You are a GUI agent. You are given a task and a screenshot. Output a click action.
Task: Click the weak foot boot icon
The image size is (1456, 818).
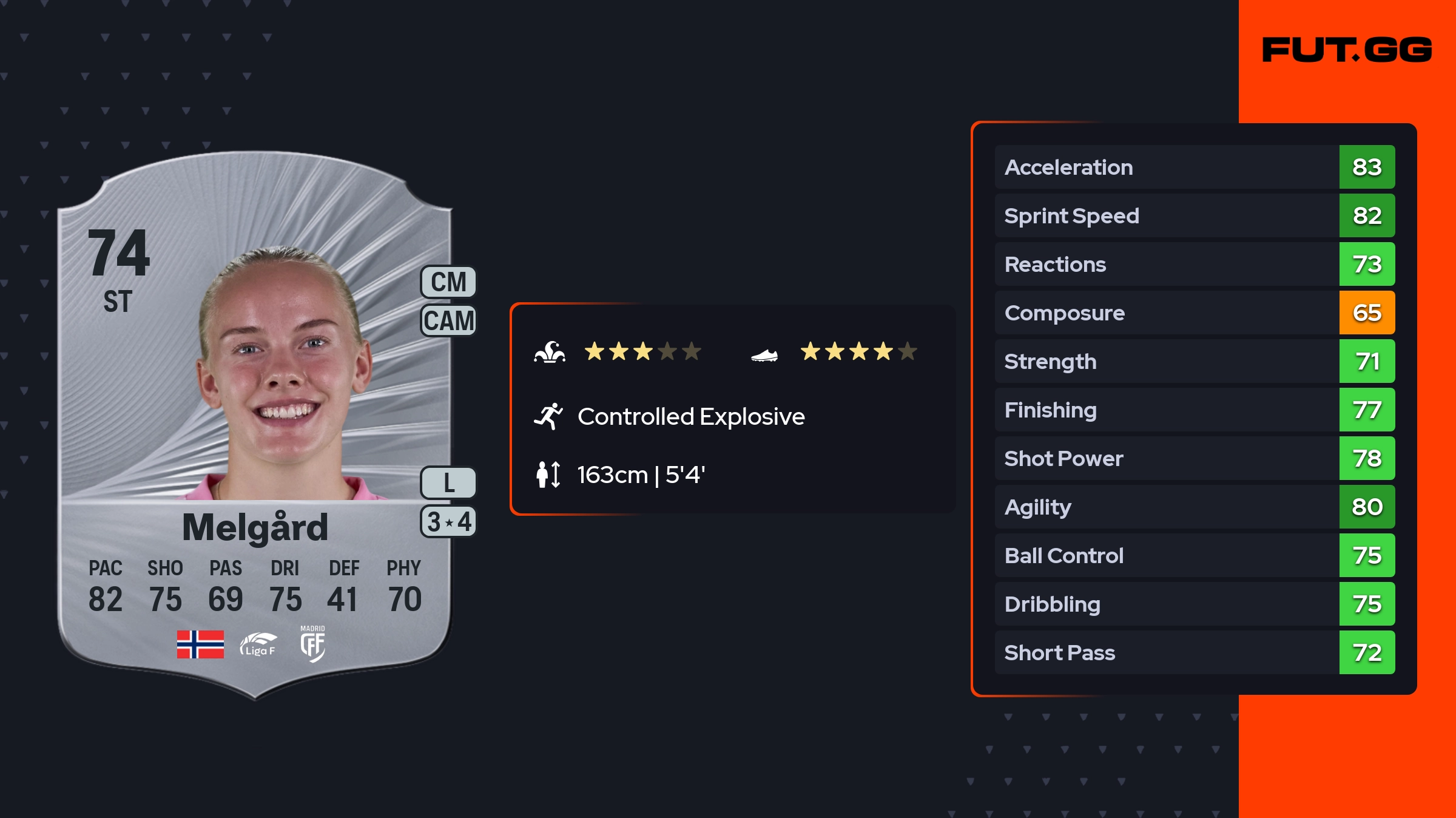[x=764, y=355]
